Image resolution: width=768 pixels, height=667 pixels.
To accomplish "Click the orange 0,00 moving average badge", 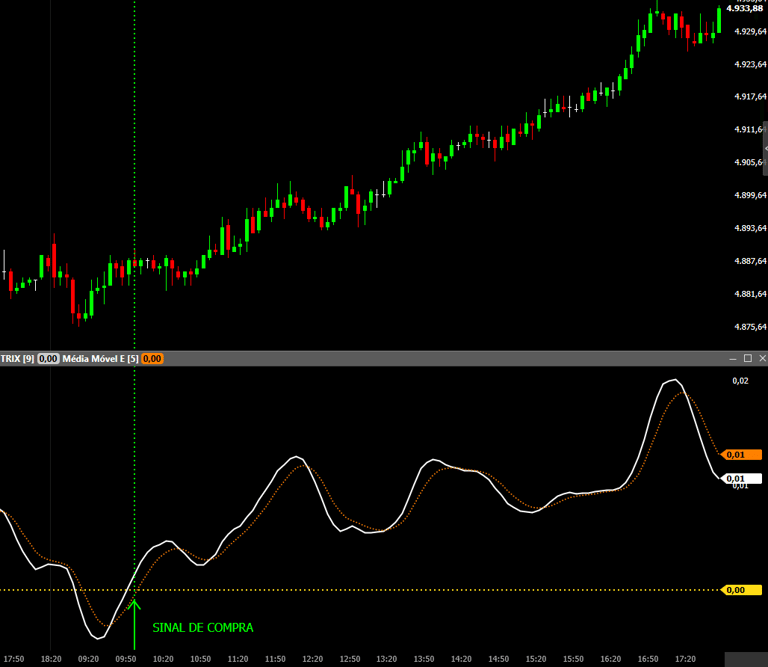I will pos(152,358).
